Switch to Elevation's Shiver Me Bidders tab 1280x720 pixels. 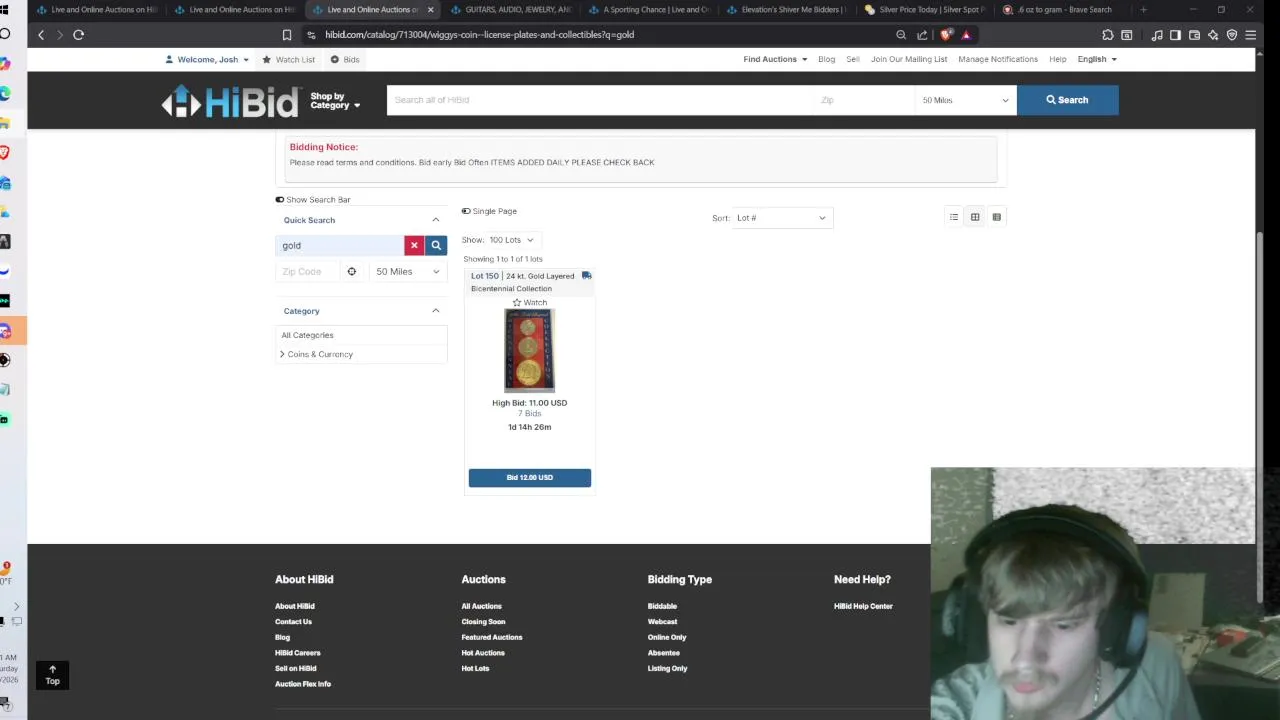coord(786,9)
